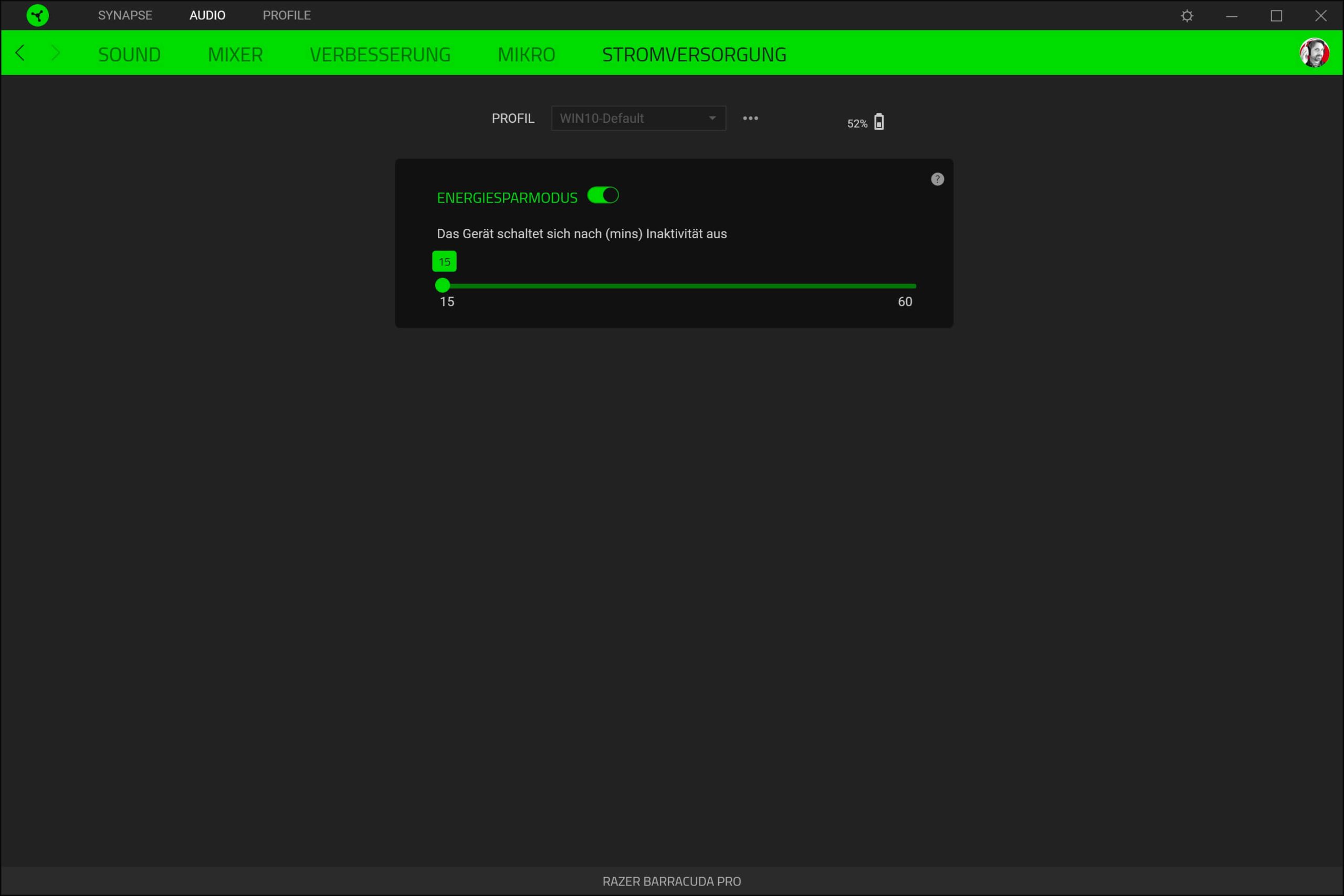Open user profile avatar
Image resolution: width=1344 pixels, height=896 pixels.
[1314, 53]
